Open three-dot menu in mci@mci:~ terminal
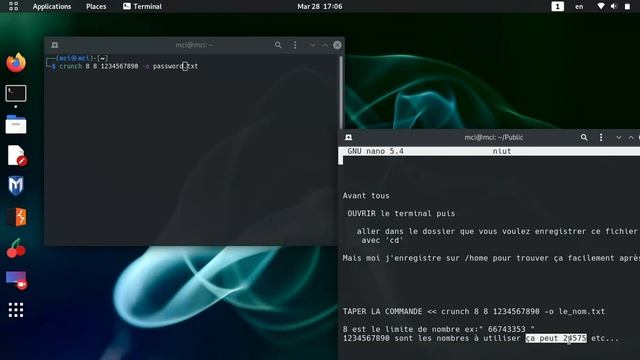Image resolution: width=640 pixels, height=360 pixels. [295, 45]
